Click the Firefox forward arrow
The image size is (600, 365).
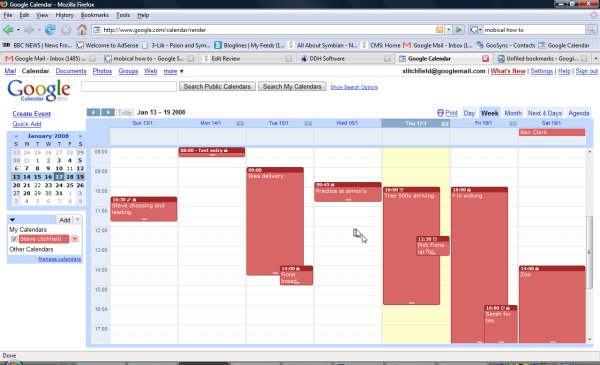point(29,29)
